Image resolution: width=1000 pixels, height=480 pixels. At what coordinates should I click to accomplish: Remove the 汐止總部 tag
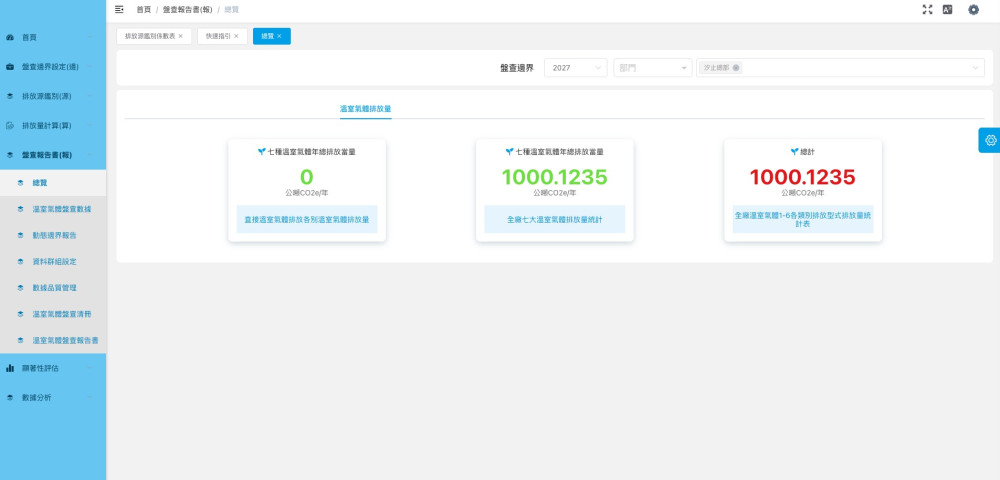[x=737, y=68]
